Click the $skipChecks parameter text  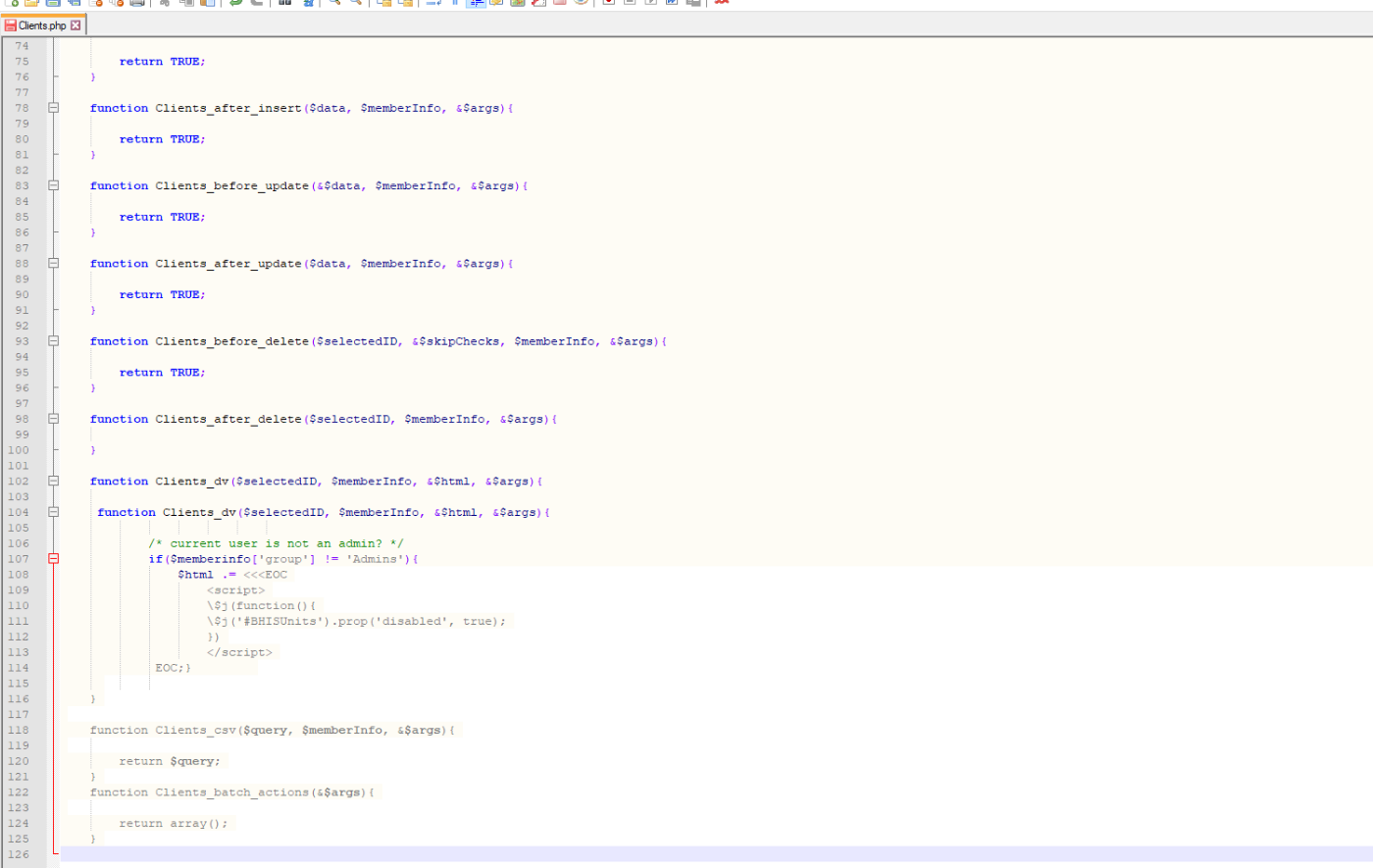coord(459,341)
